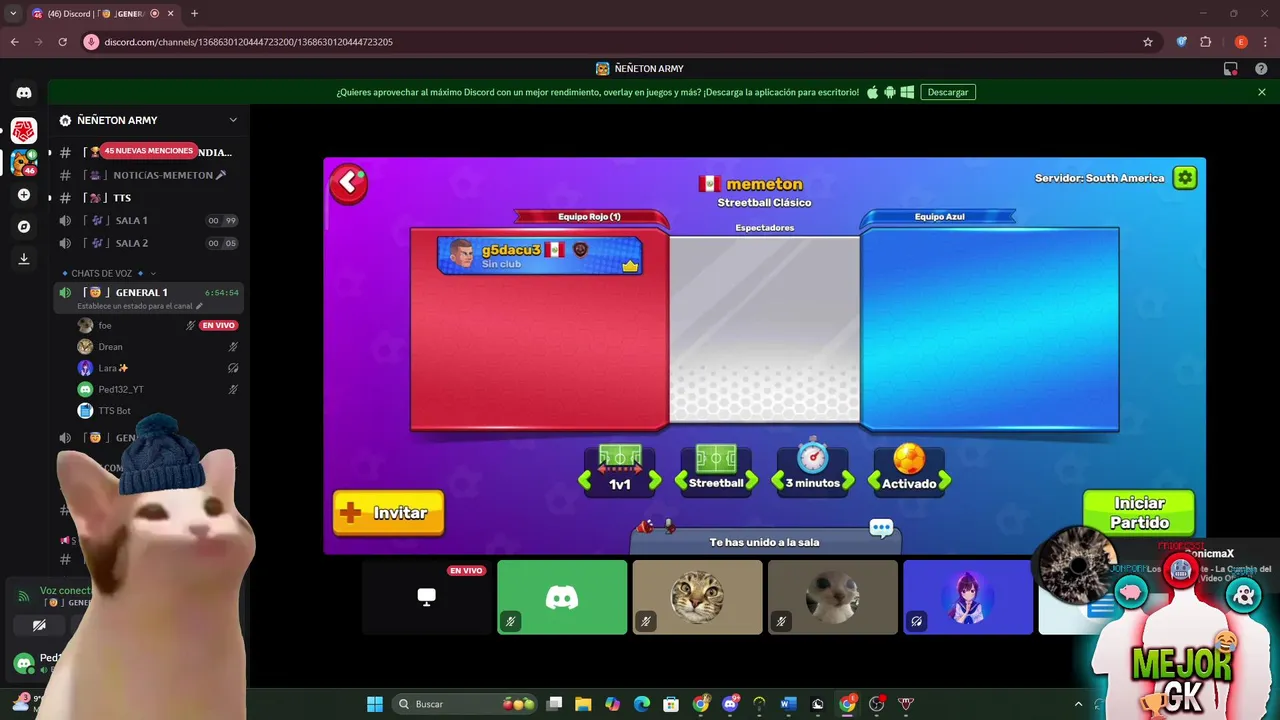The height and width of the screenshot is (720, 1280).
Task: Decrease match time left of 3 minutos
Action: click(778, 481)
